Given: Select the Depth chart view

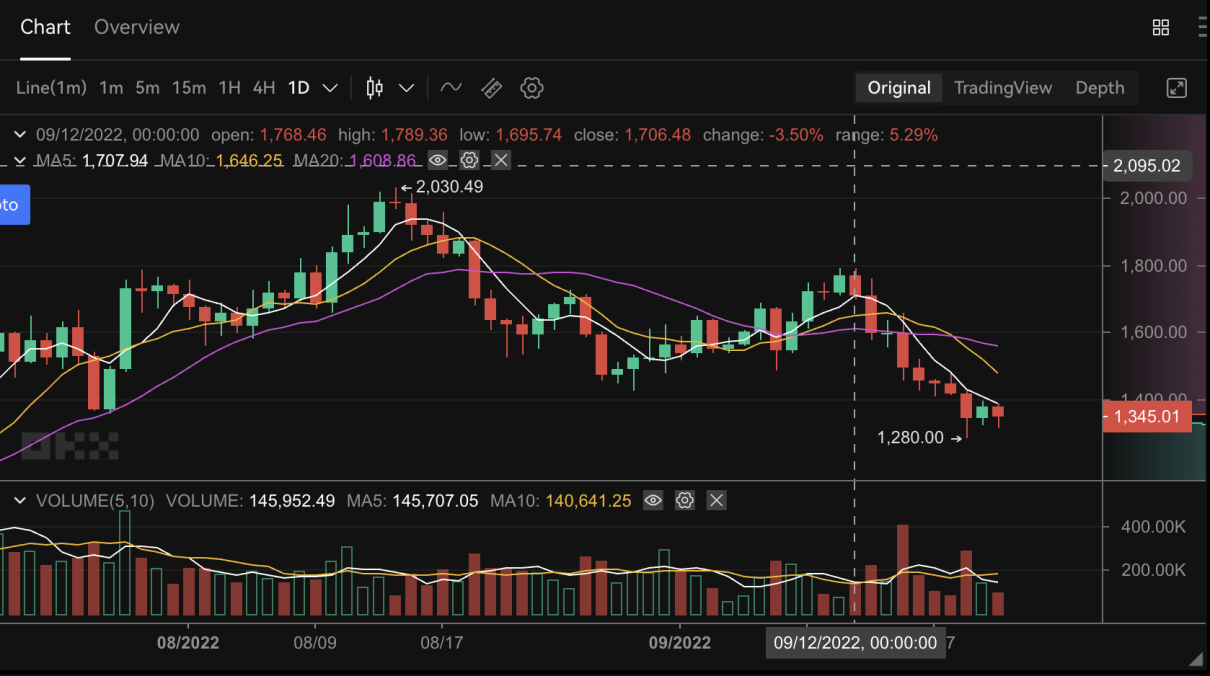Looking at the screenshot, I should pyautogui.click(x=1099, y=88).
